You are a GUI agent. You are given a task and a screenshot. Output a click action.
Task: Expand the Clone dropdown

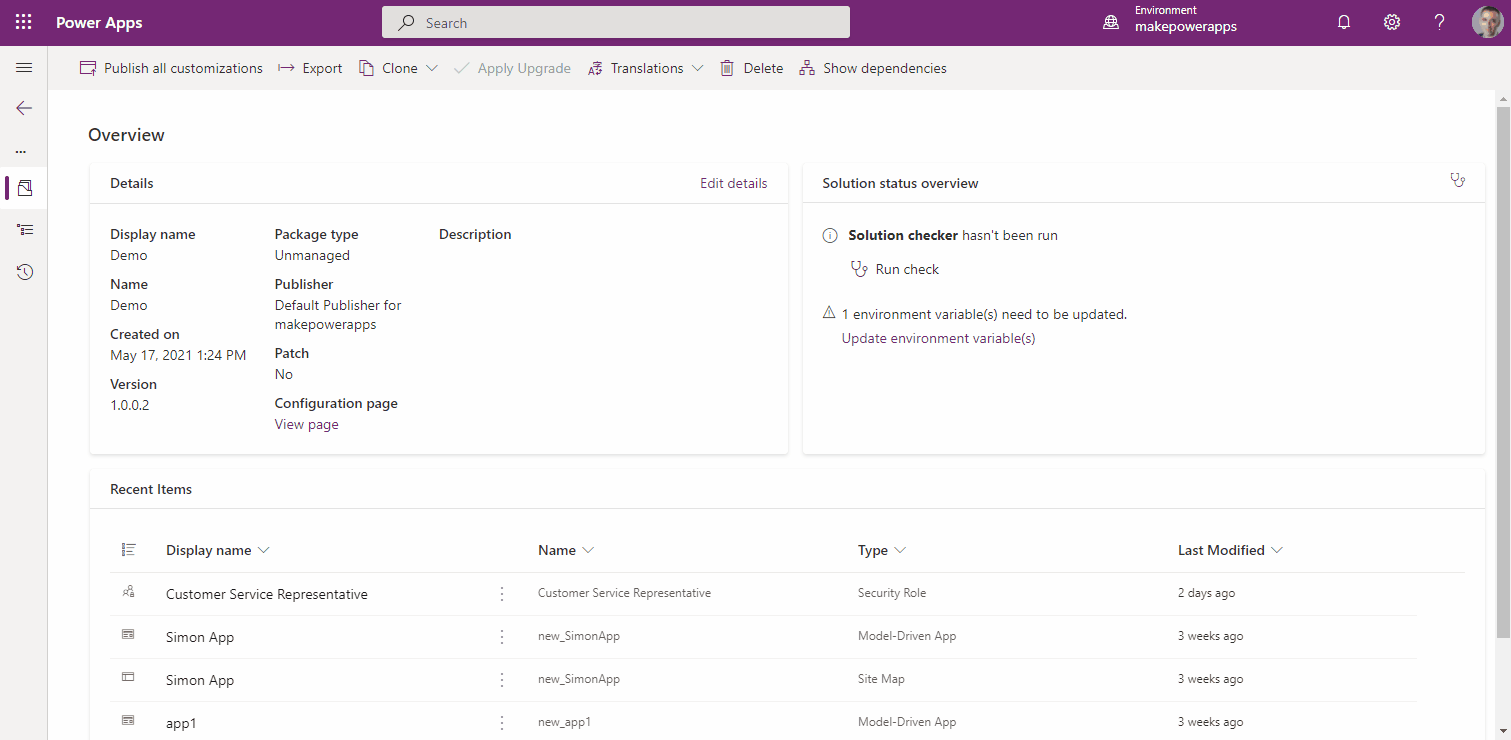pyautogui.click(x=432, y=68)
